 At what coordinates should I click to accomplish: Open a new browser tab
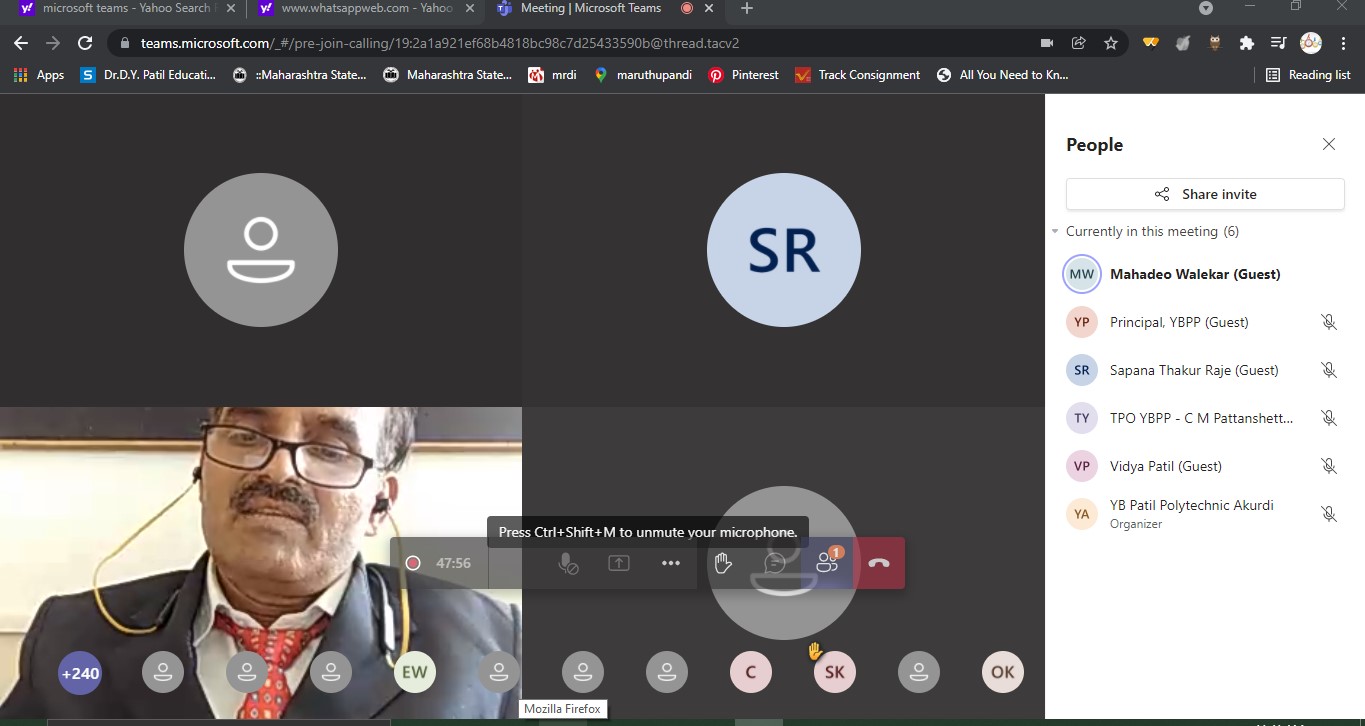click(746, 8)
